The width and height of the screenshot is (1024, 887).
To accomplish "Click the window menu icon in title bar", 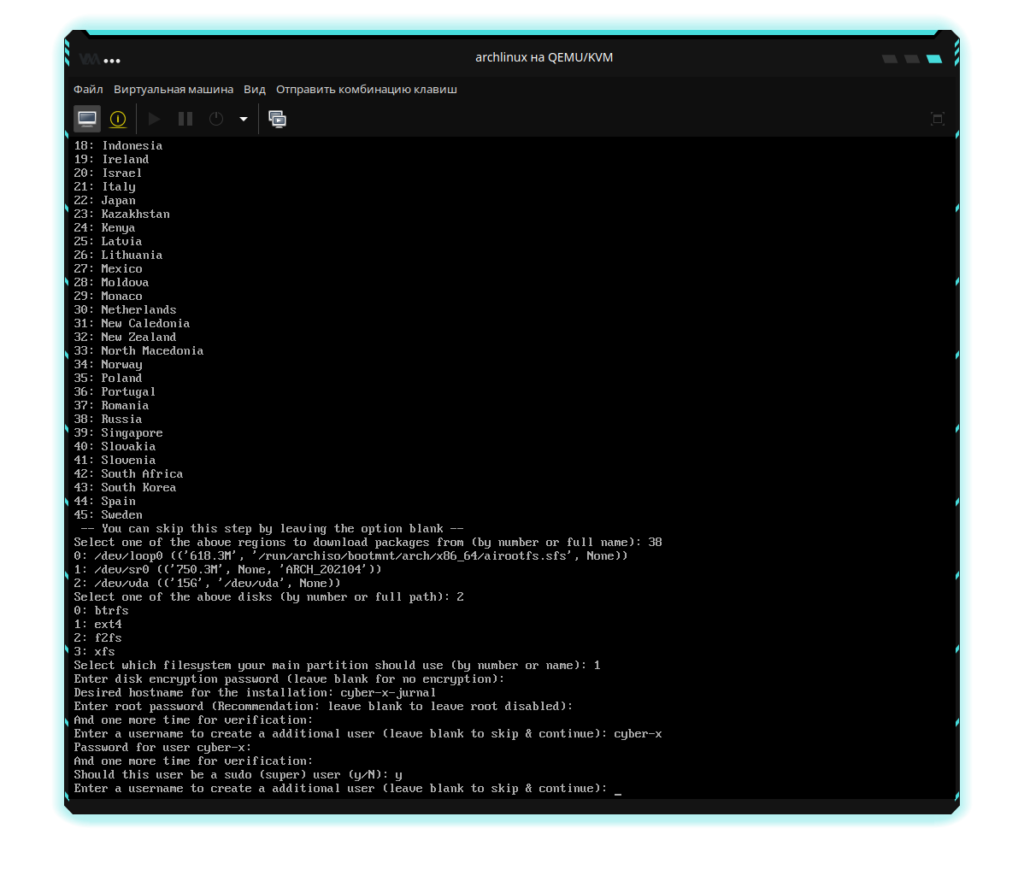I will point(89,58).
